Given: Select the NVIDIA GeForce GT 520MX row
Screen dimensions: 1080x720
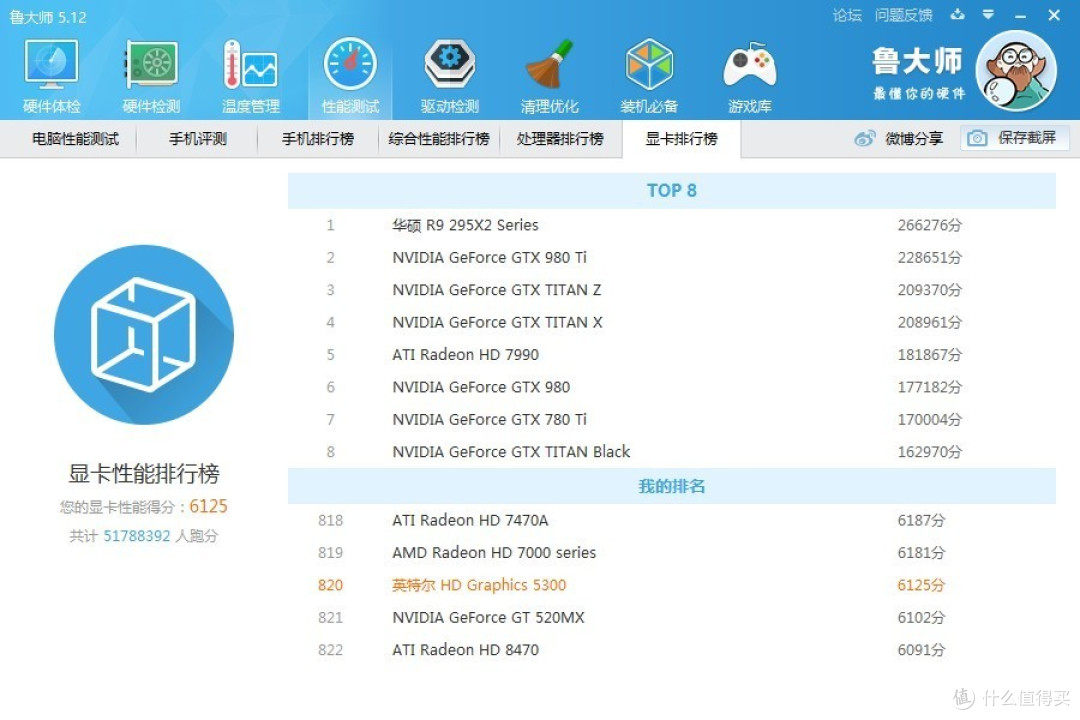Looking at the screenshot, I should point(672,617).
